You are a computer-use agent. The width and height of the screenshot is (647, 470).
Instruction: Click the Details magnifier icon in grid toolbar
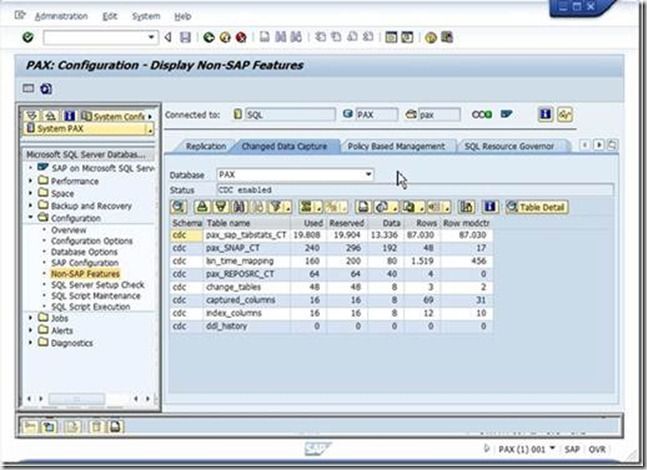pos(179,207)
